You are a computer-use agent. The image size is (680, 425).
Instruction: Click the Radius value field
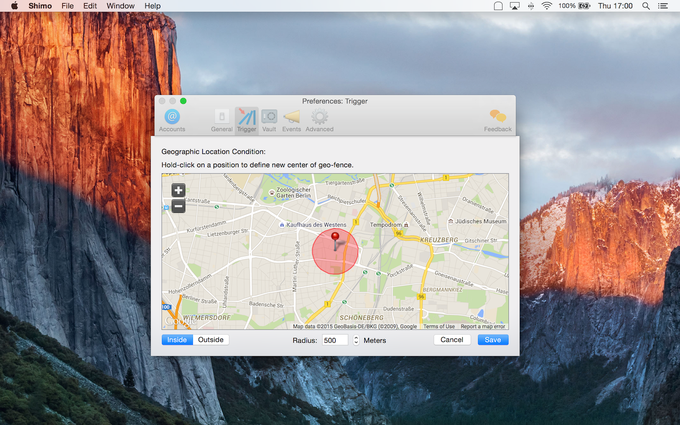tap(335, 340)
